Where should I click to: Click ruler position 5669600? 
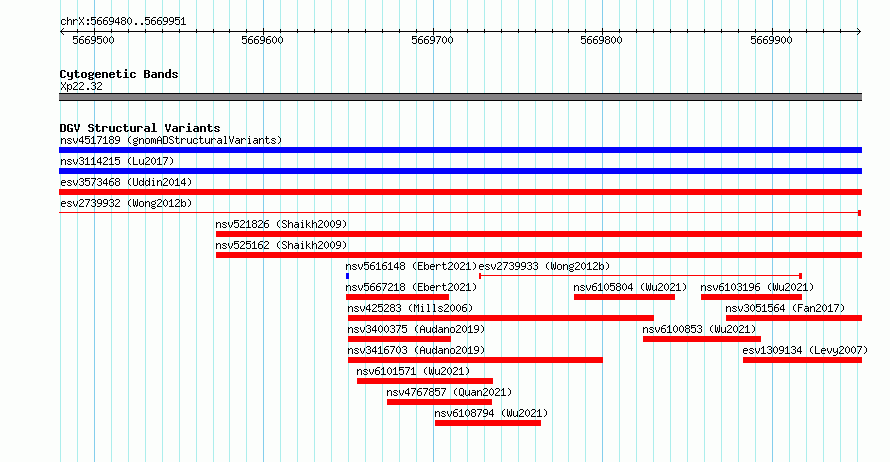(262, 40)
